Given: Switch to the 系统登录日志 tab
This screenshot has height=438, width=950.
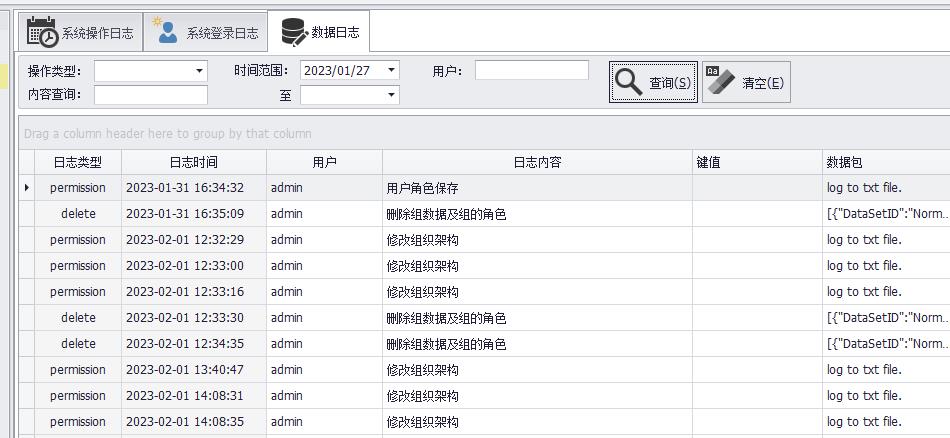Looking at the screenshot, I should [221, 33].
